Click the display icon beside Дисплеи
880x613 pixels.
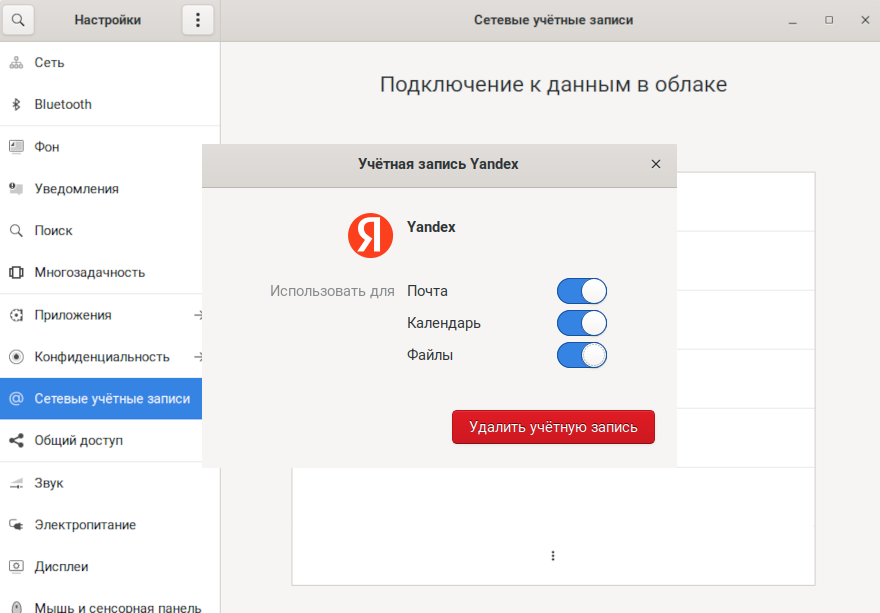[16, 567]
